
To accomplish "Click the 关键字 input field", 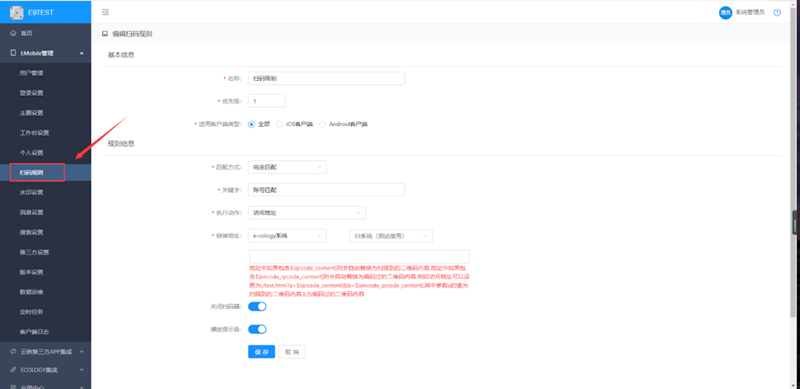I will click(x=326, y=189).
